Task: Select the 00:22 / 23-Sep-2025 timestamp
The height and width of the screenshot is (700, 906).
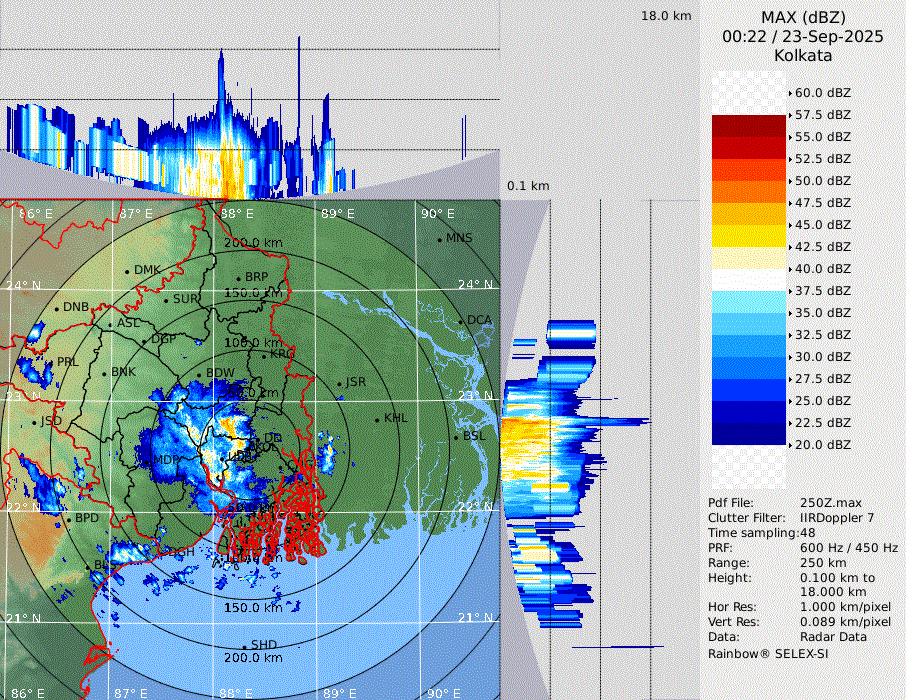Action: click(x=802, y=37)
